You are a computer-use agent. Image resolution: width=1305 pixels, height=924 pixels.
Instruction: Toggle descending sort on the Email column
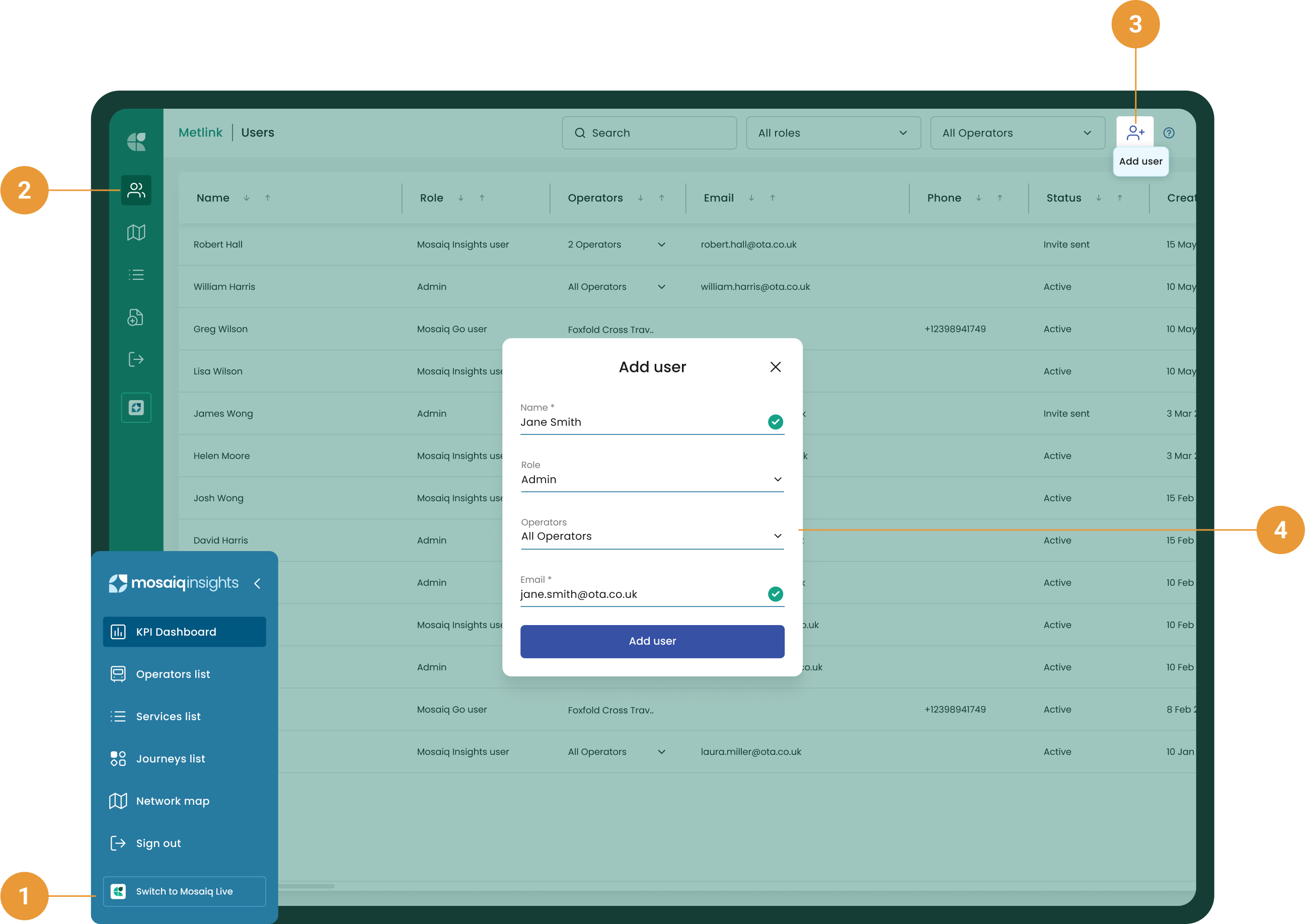pos(751,198)
